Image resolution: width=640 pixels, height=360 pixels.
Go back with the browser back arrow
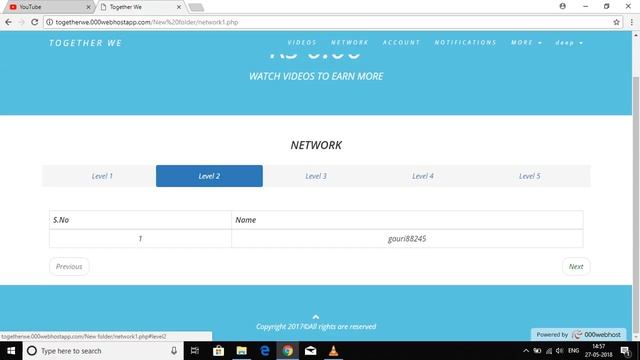coord(8,22)
